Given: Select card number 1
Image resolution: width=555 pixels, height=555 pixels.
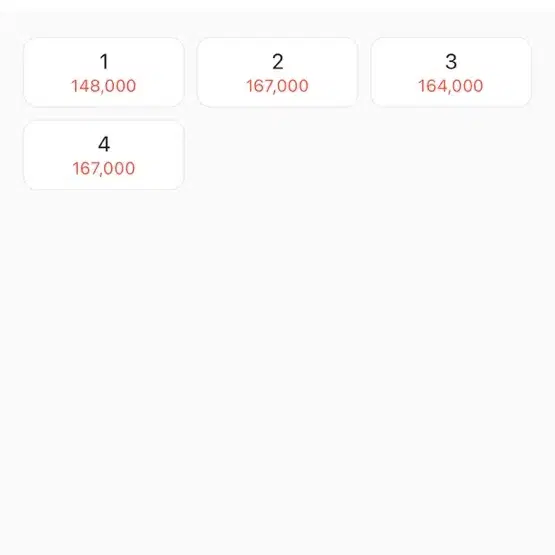Looking at the screenshot, I should tap(104, 72).
